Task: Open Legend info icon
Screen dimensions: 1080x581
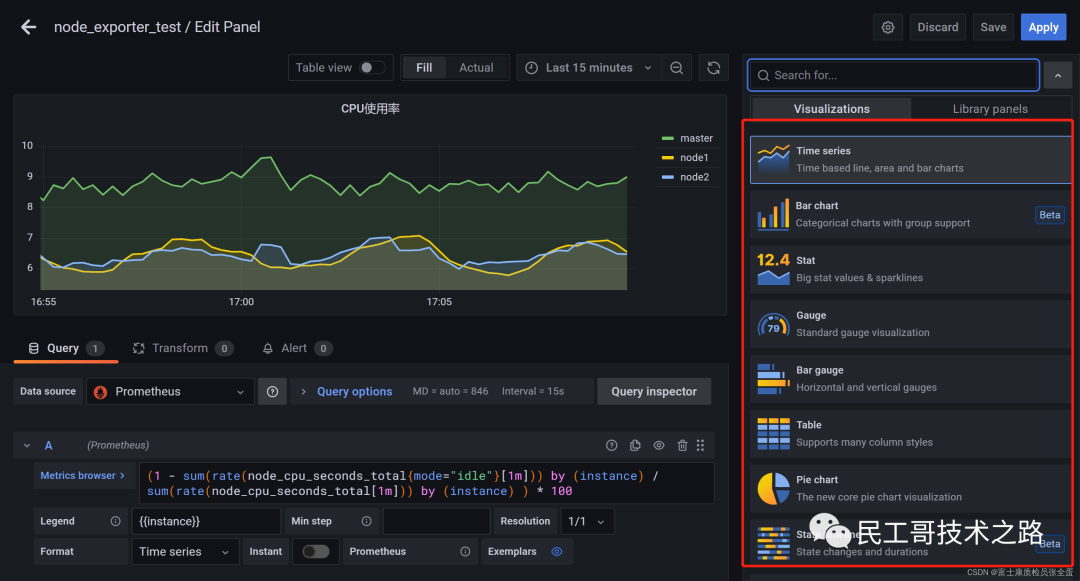Action: click(116, 521)
